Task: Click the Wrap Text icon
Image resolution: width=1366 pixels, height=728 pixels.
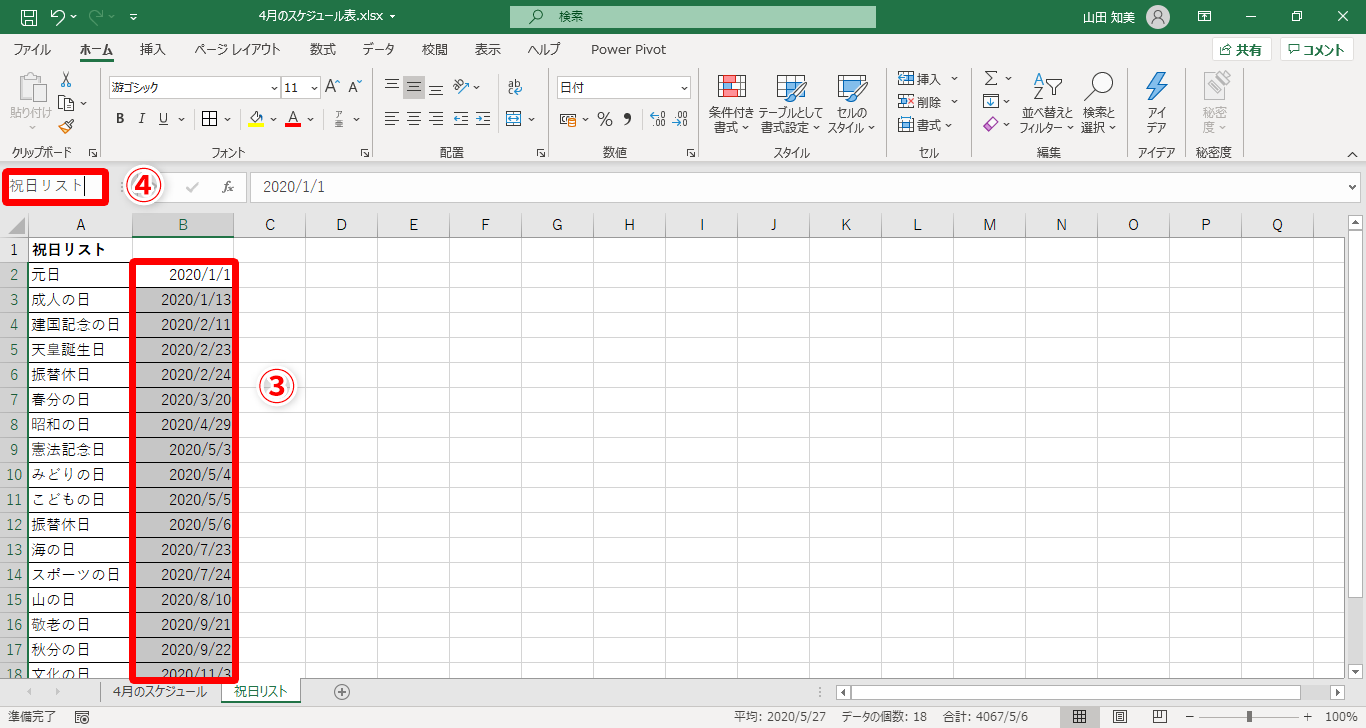Action: click(515, 87)
